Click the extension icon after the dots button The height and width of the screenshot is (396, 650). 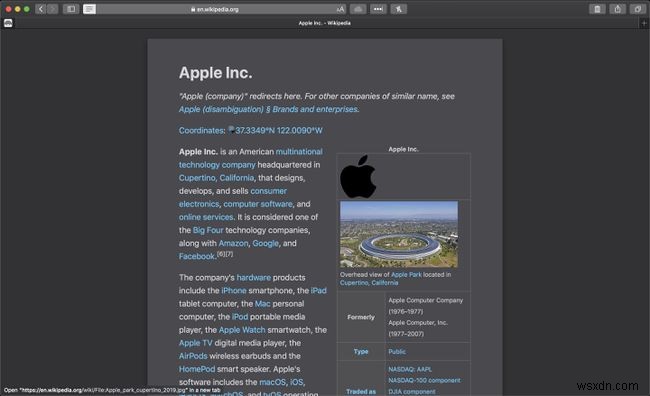398,9
